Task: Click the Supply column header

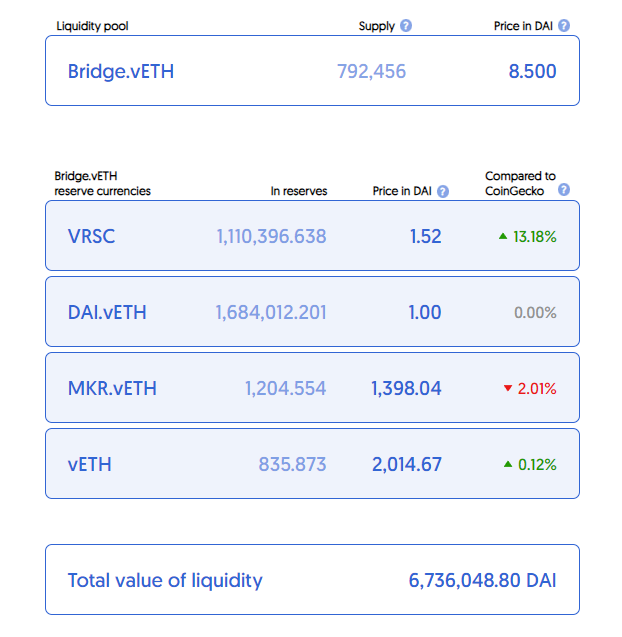Action: click(x=377, y=26)
